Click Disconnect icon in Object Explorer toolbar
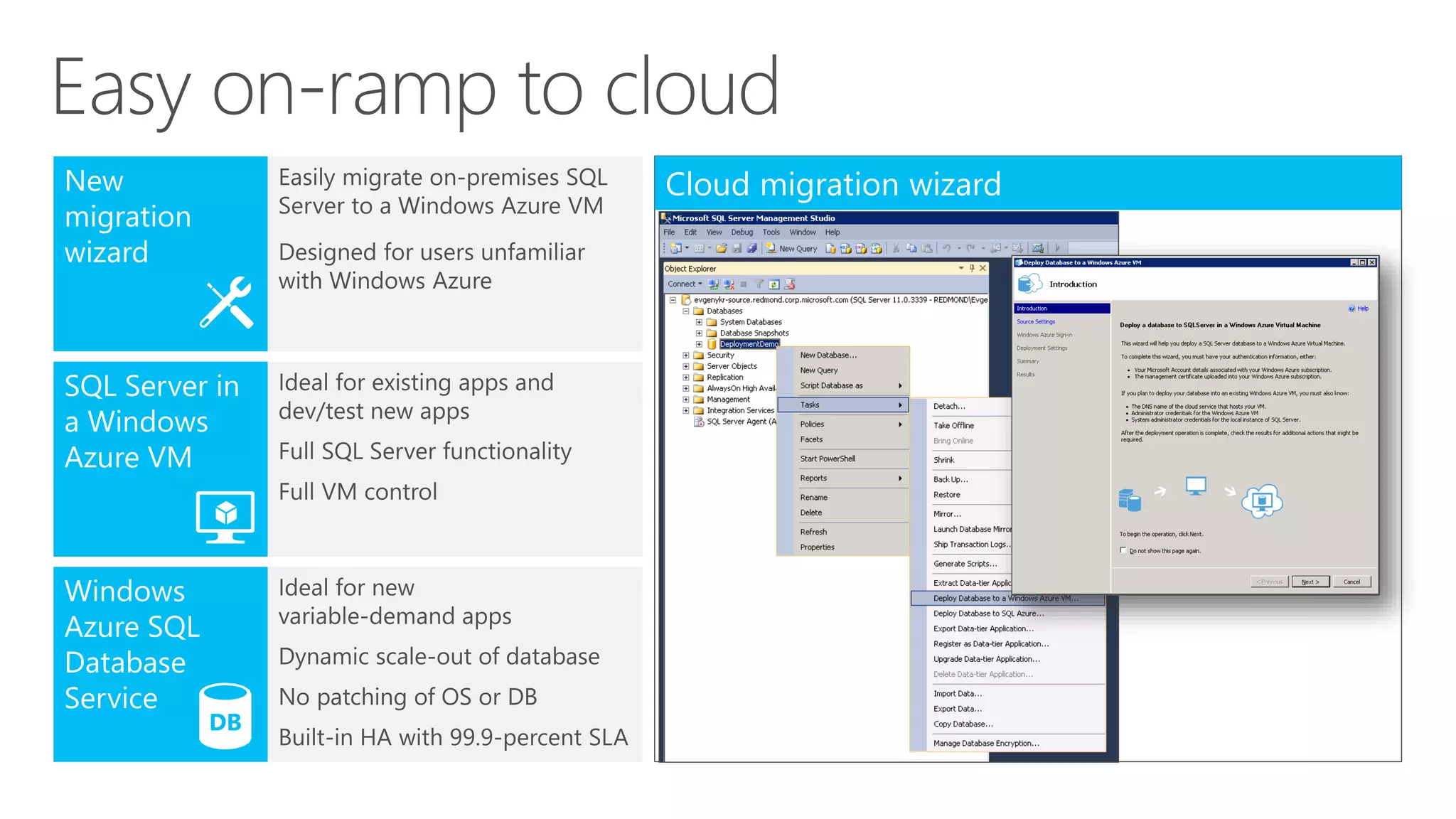The width and height of the screenshot is (1456, 819). pyautogui.click(x=729, y=284)
